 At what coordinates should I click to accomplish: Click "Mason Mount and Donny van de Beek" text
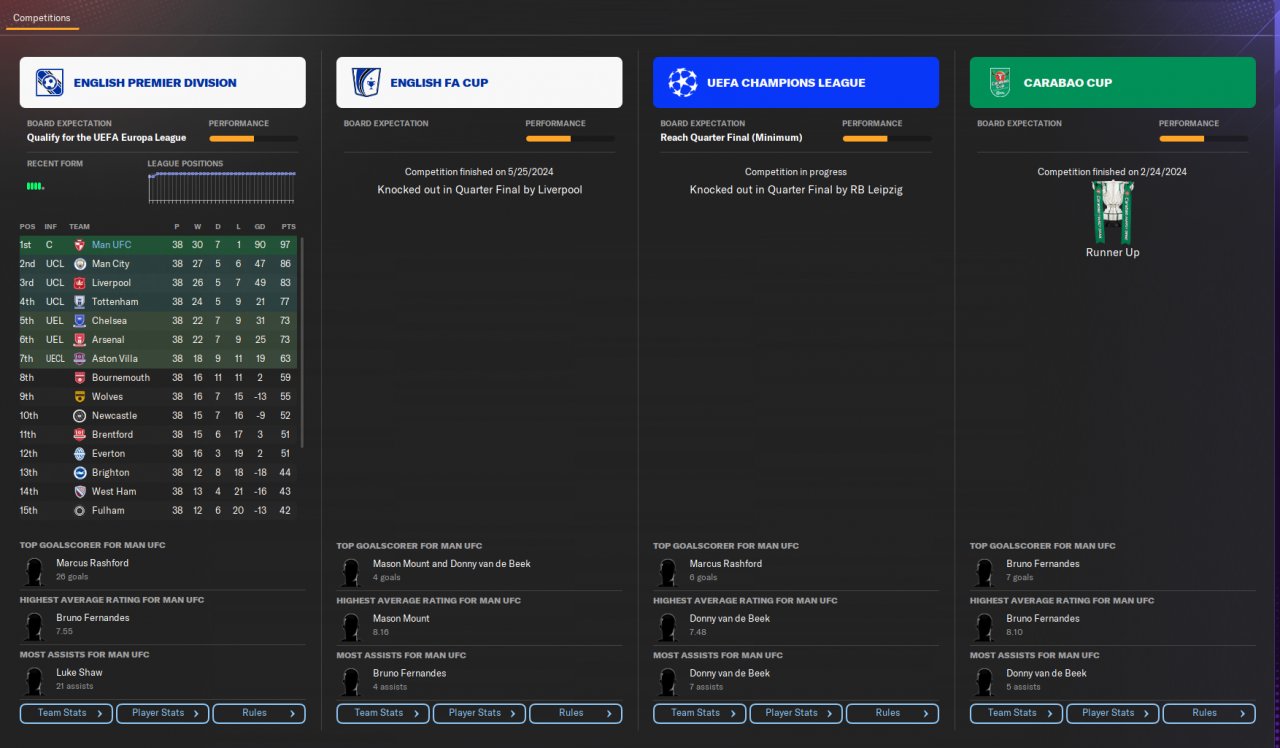(452, 564)
